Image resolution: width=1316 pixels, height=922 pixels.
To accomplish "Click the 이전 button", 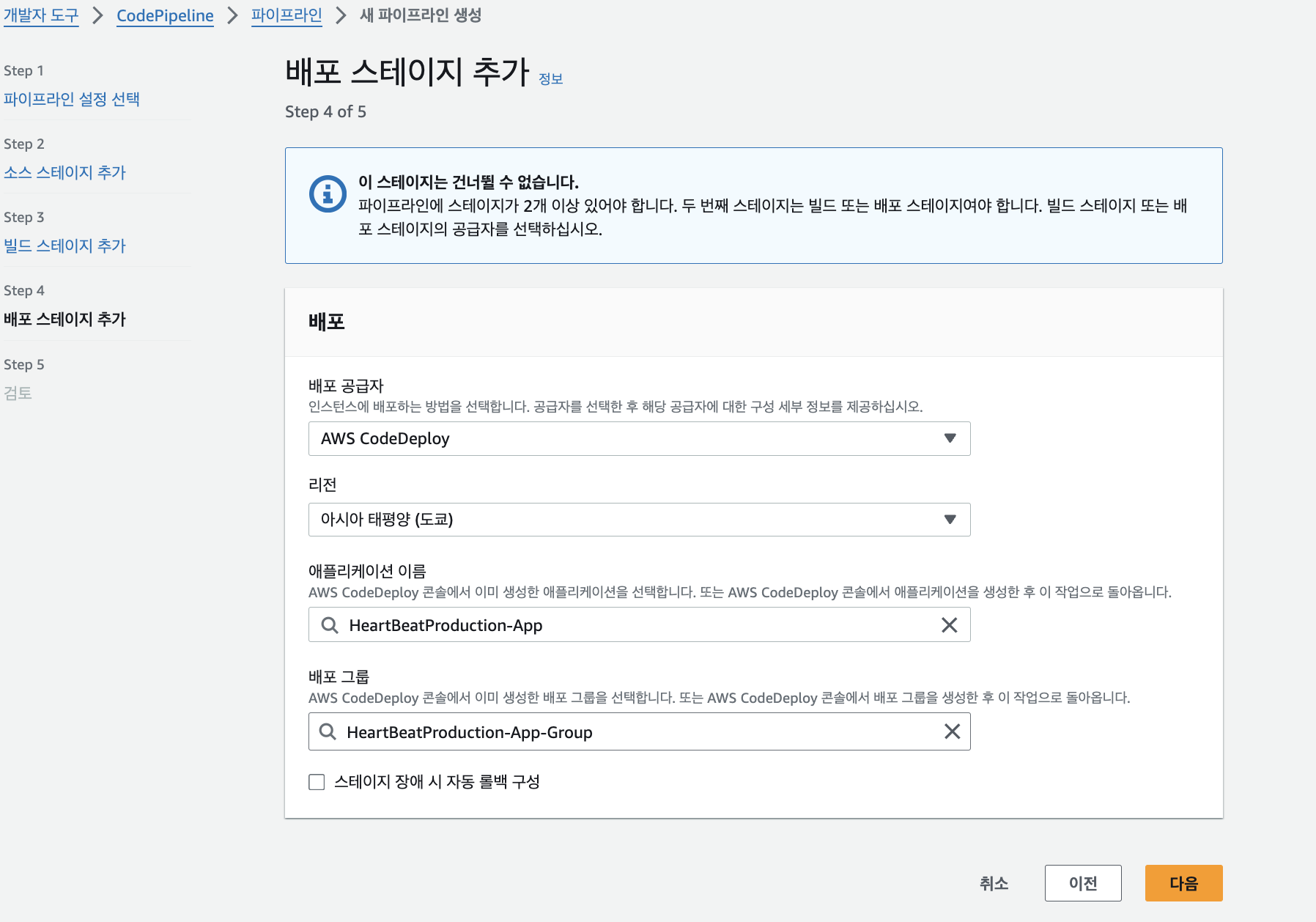I will [1083, 883].
